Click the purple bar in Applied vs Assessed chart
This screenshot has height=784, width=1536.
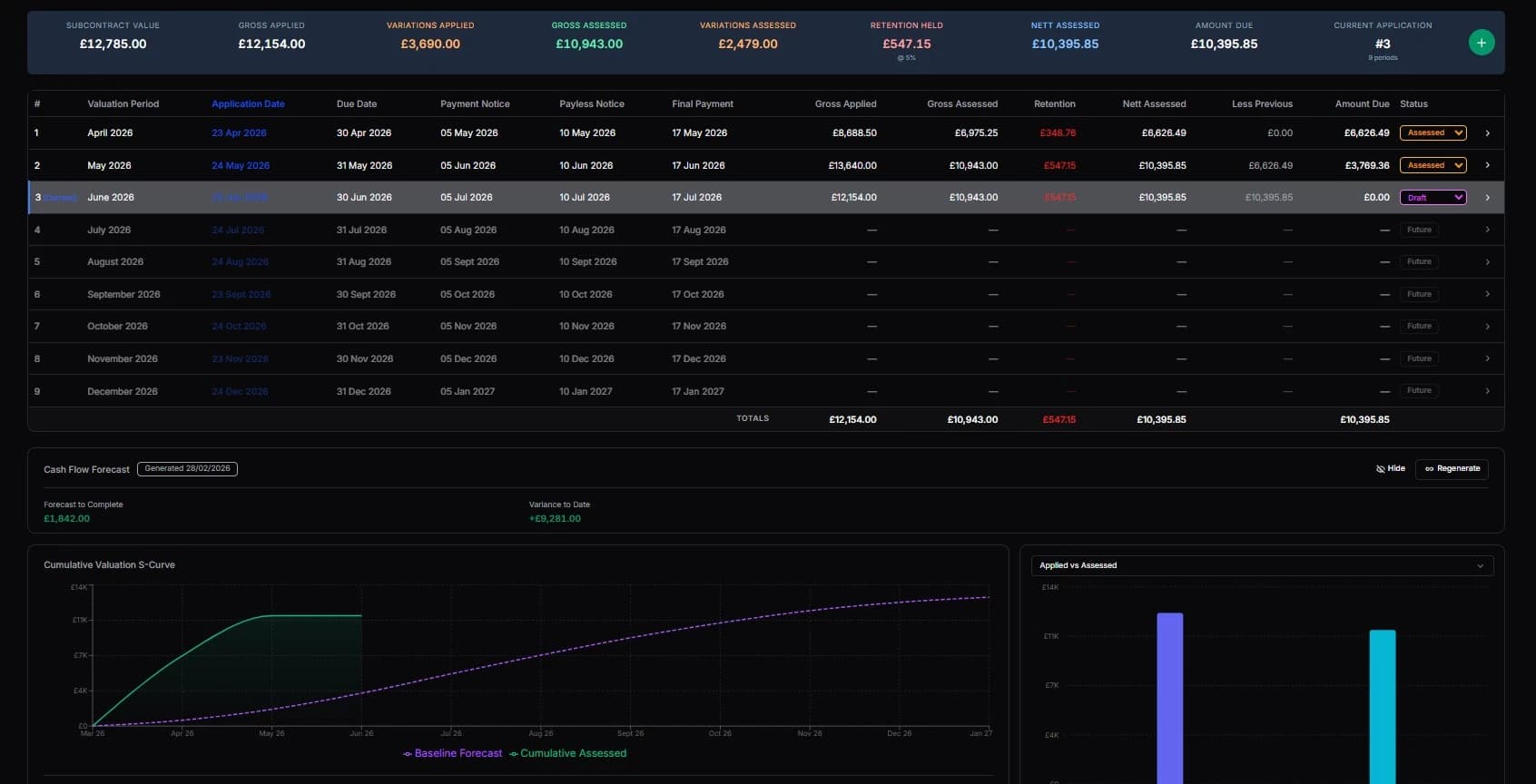click(x=1170, y=698)
